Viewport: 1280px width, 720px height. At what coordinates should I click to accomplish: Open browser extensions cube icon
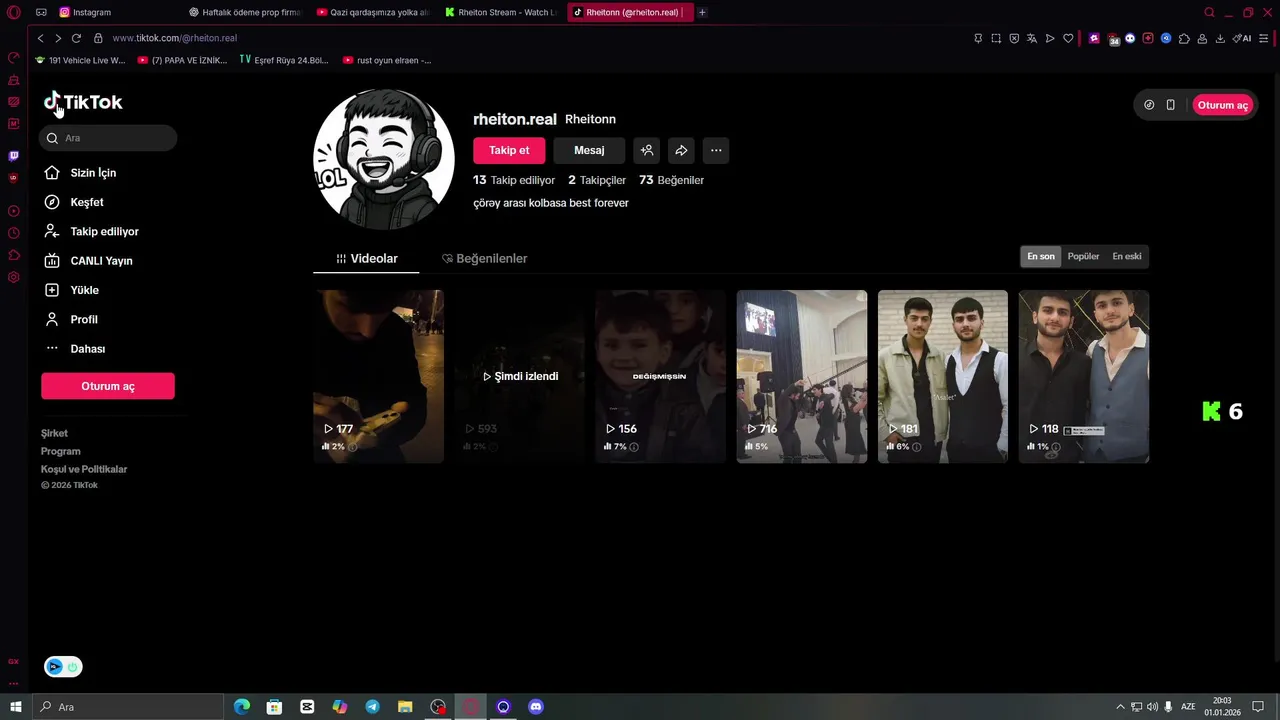coord(1184,38)
